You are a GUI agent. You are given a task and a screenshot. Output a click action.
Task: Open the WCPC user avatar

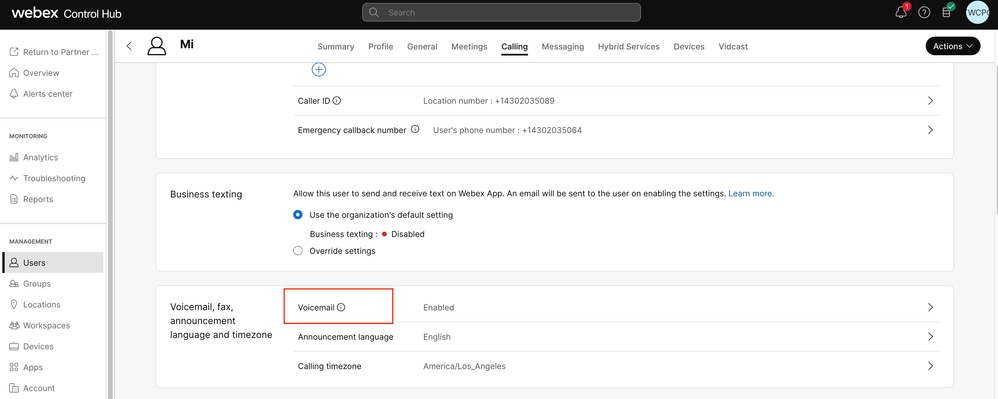[x=977, y=13]
